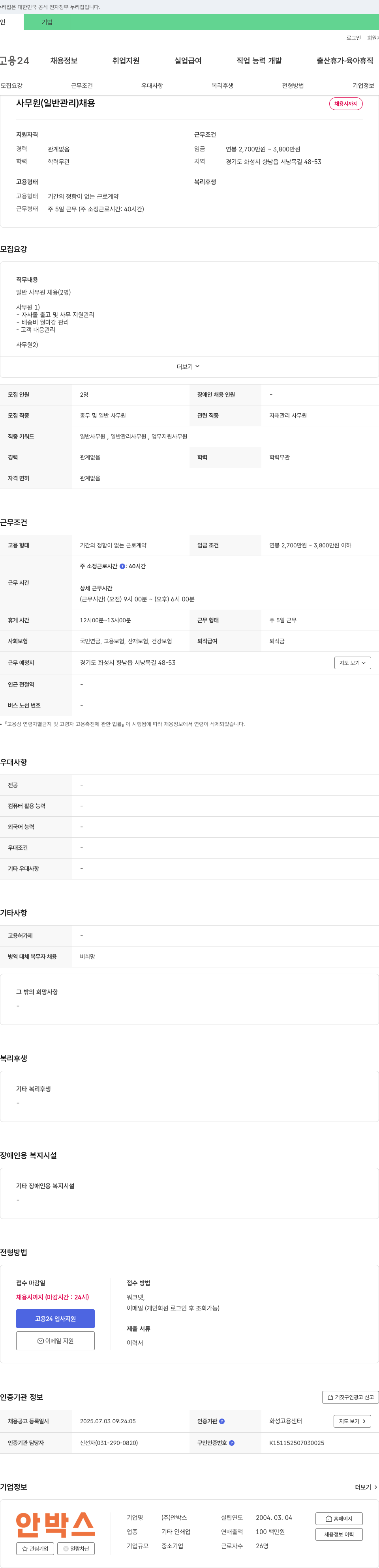The height and width of the screenshot is (1568, 379).
Task: Click the 이메일 지원 button
Action: pos(55,1340)
